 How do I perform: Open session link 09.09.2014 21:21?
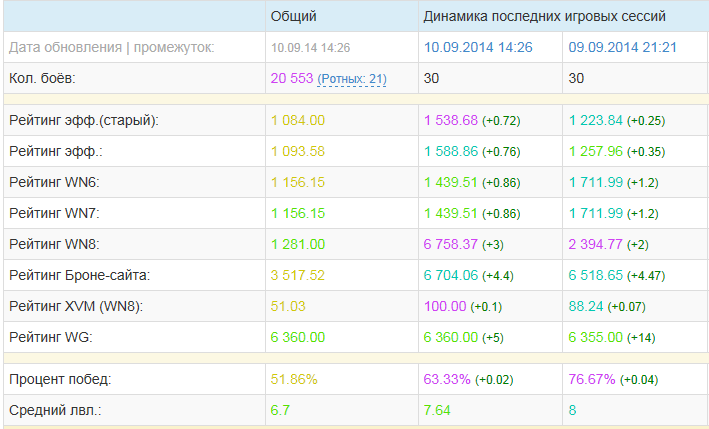pyautogui.click(x=622, y=47)
